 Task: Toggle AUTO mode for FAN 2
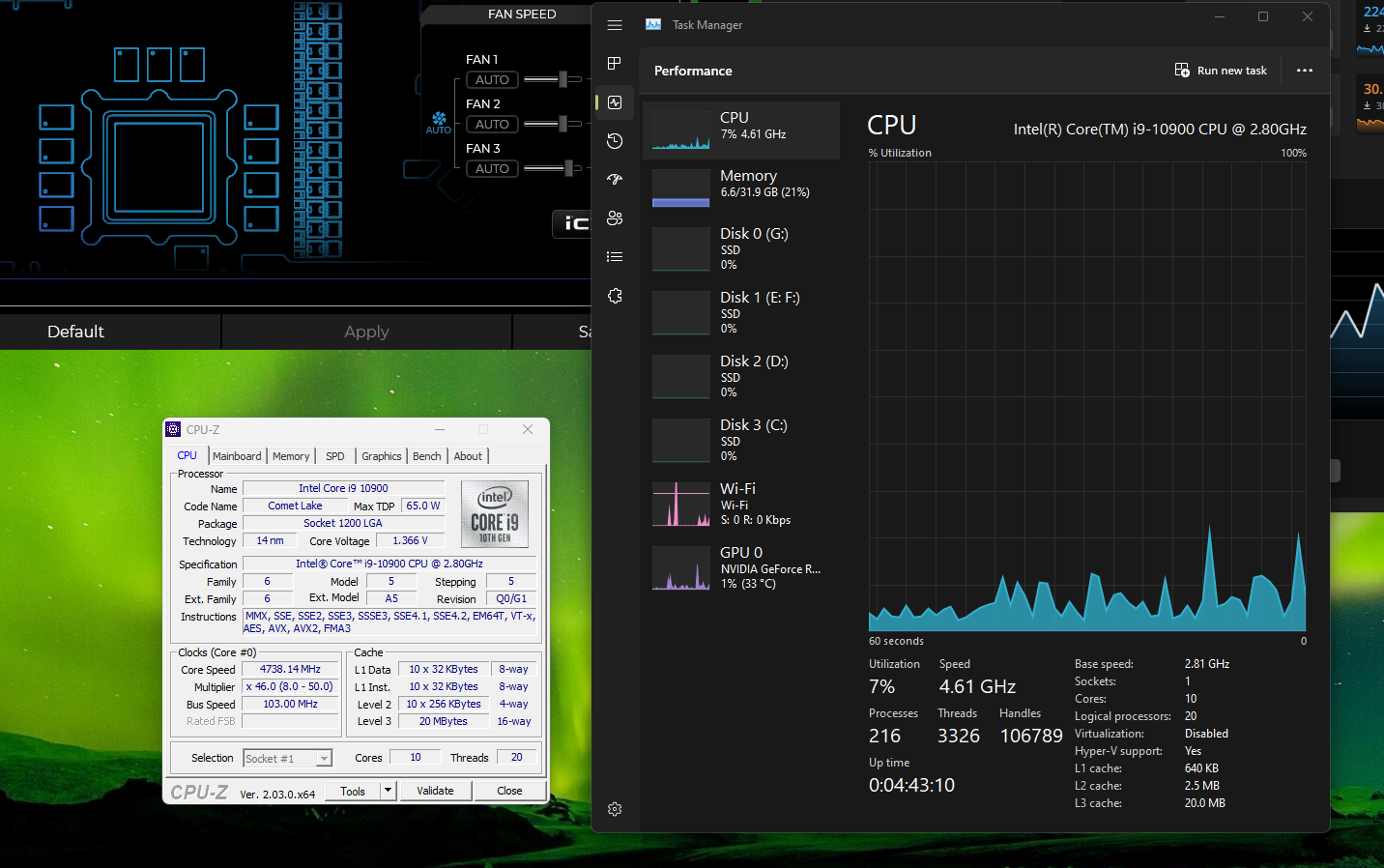coord(492,125)
